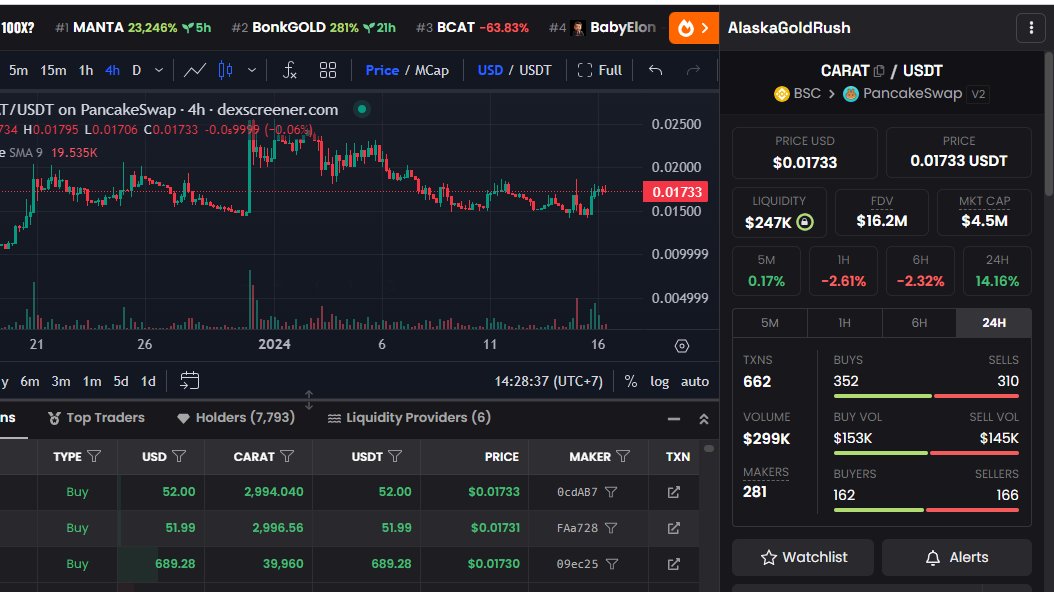Select the 24H stats tab

994,323
